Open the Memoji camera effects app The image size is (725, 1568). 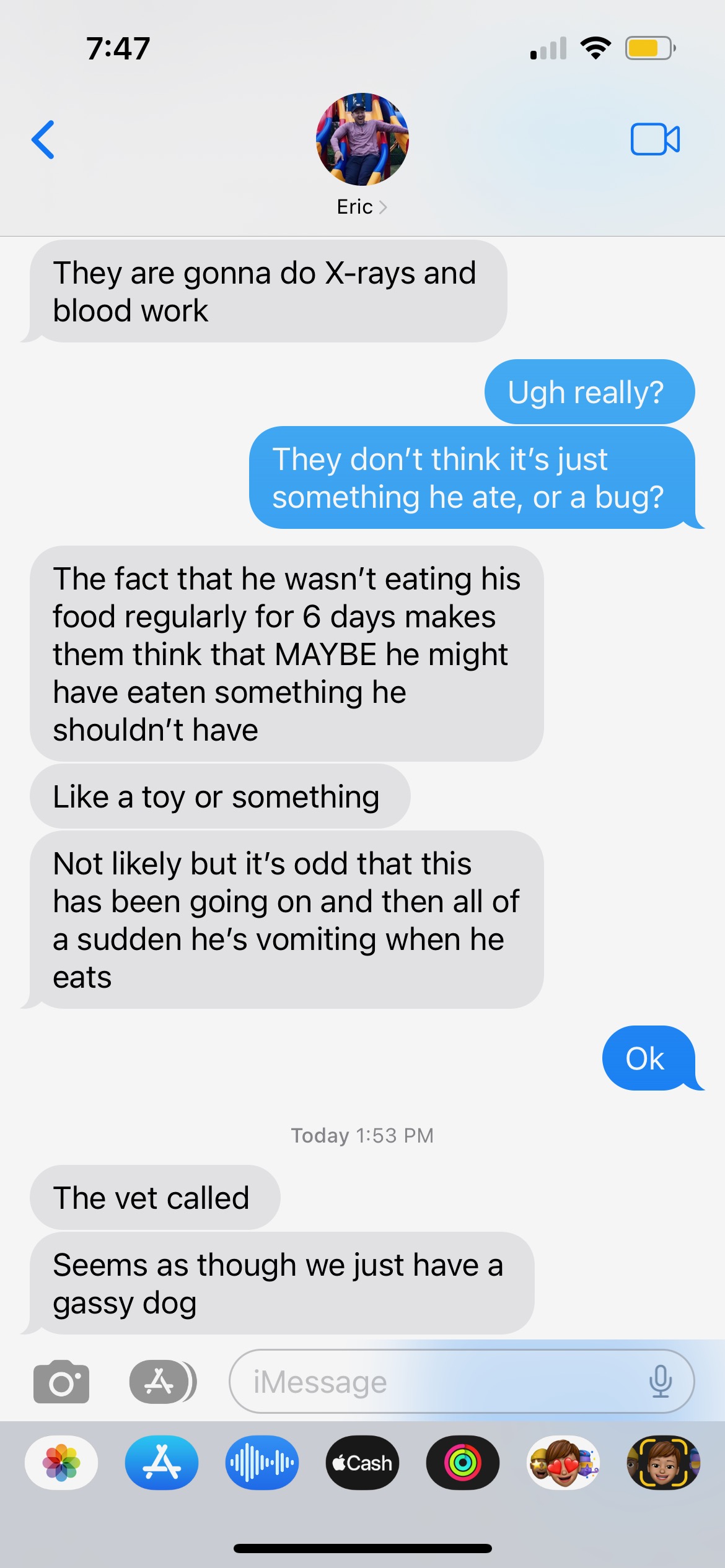664,1463
